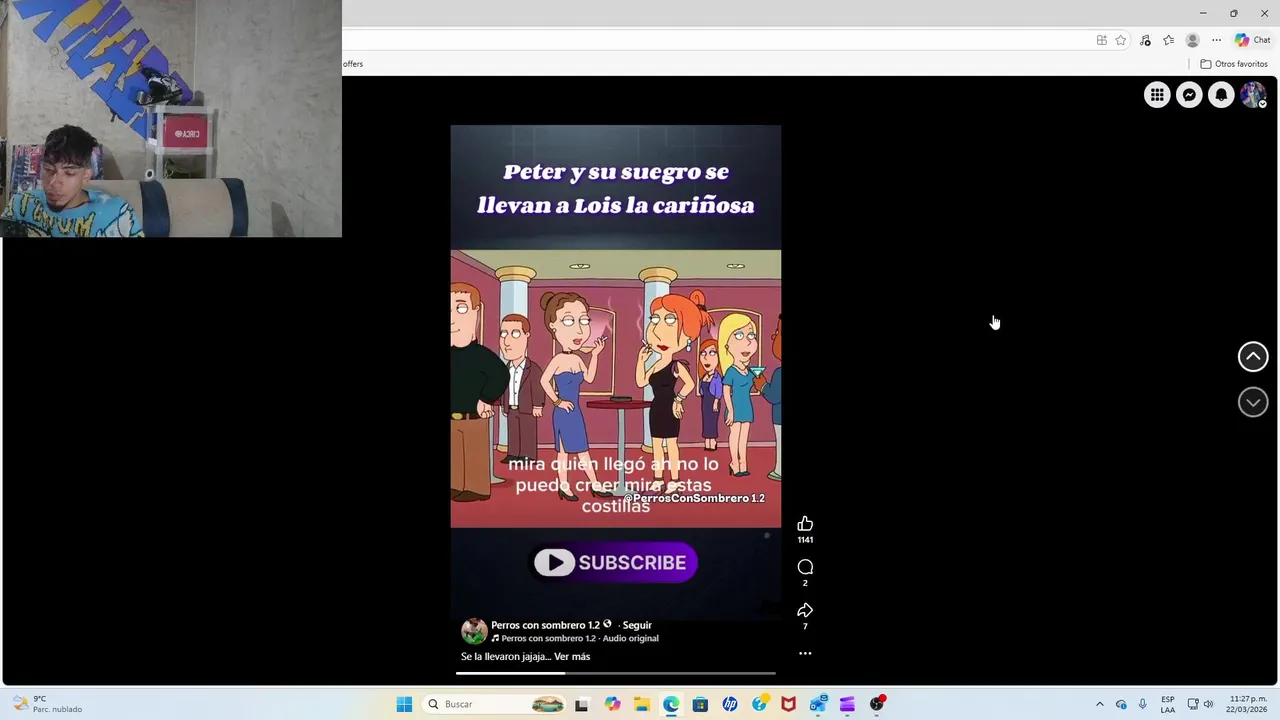Open the Windows Start menu

coord(404,704)
